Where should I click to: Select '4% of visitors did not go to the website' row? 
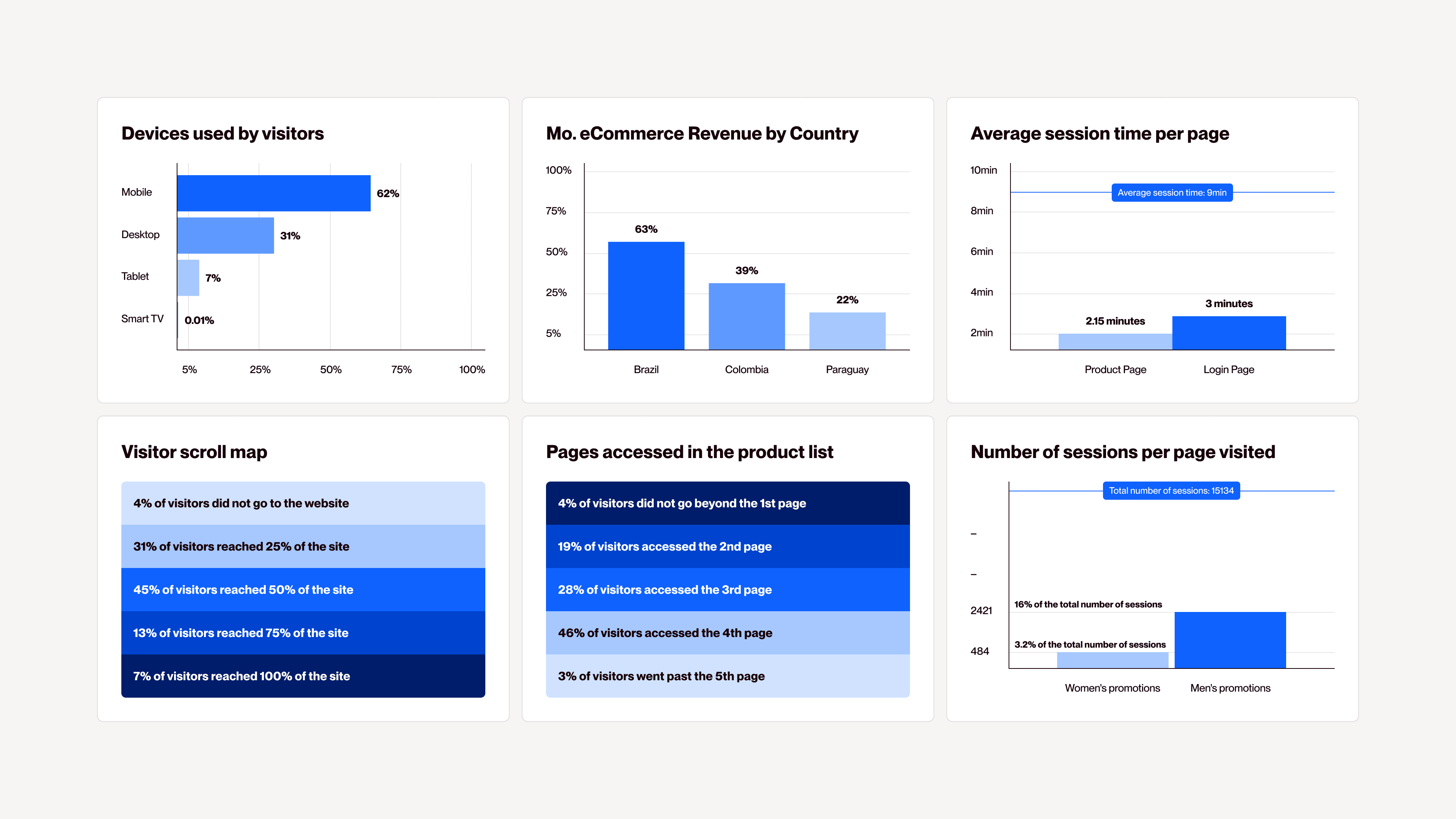tap(303, 503)
